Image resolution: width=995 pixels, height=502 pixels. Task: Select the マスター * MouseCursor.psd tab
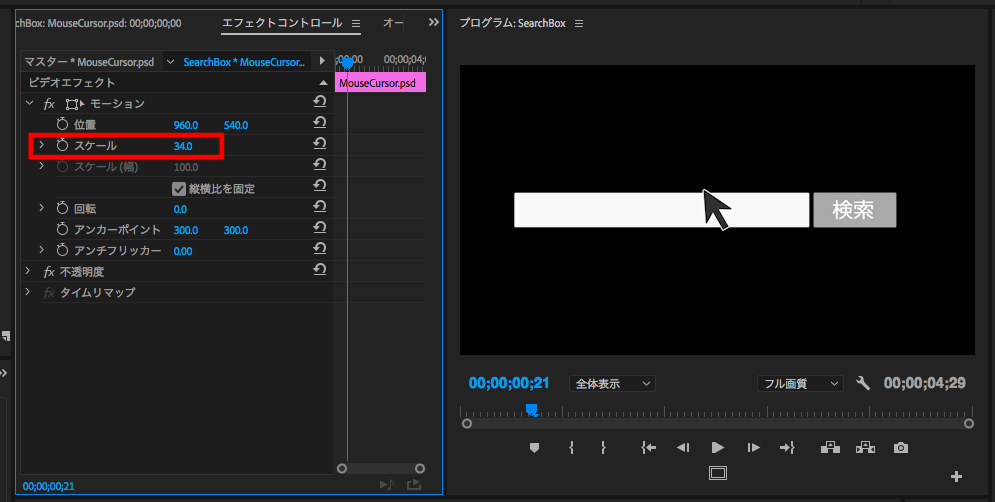[x=91, y=62]
